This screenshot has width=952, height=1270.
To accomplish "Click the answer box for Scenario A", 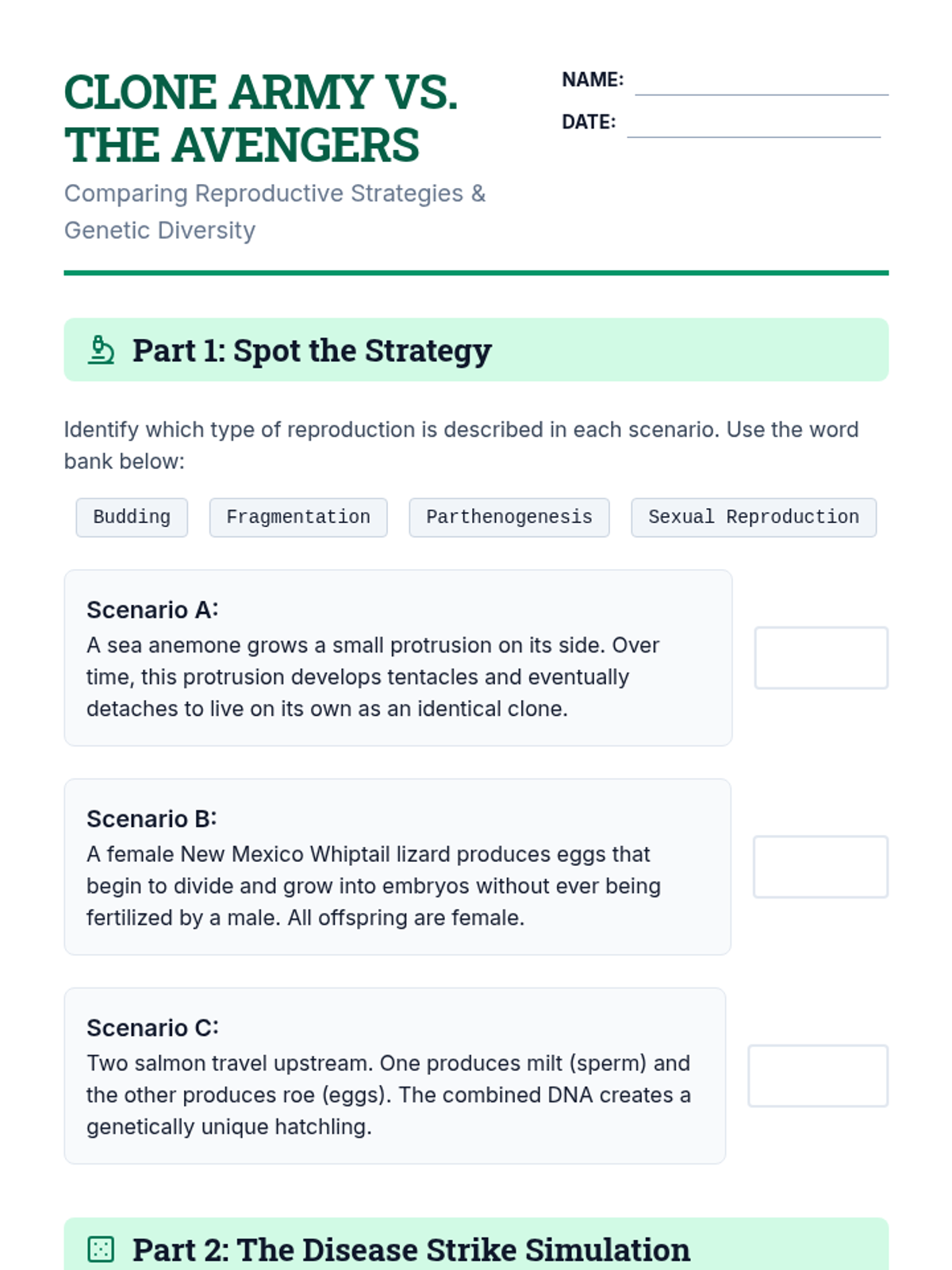I will pyautogui.click(x=820, y=658).
